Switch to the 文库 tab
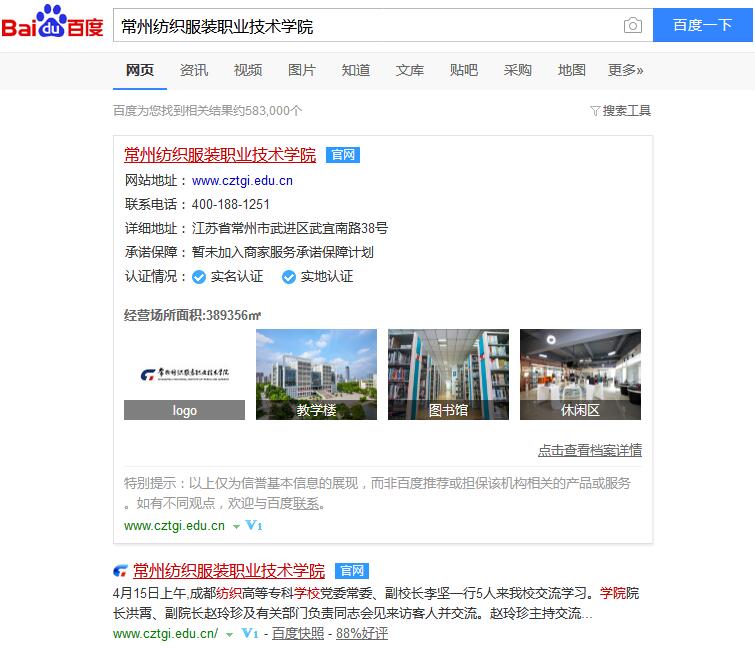This screenshot has width=755, height=649. coord(410,70)
